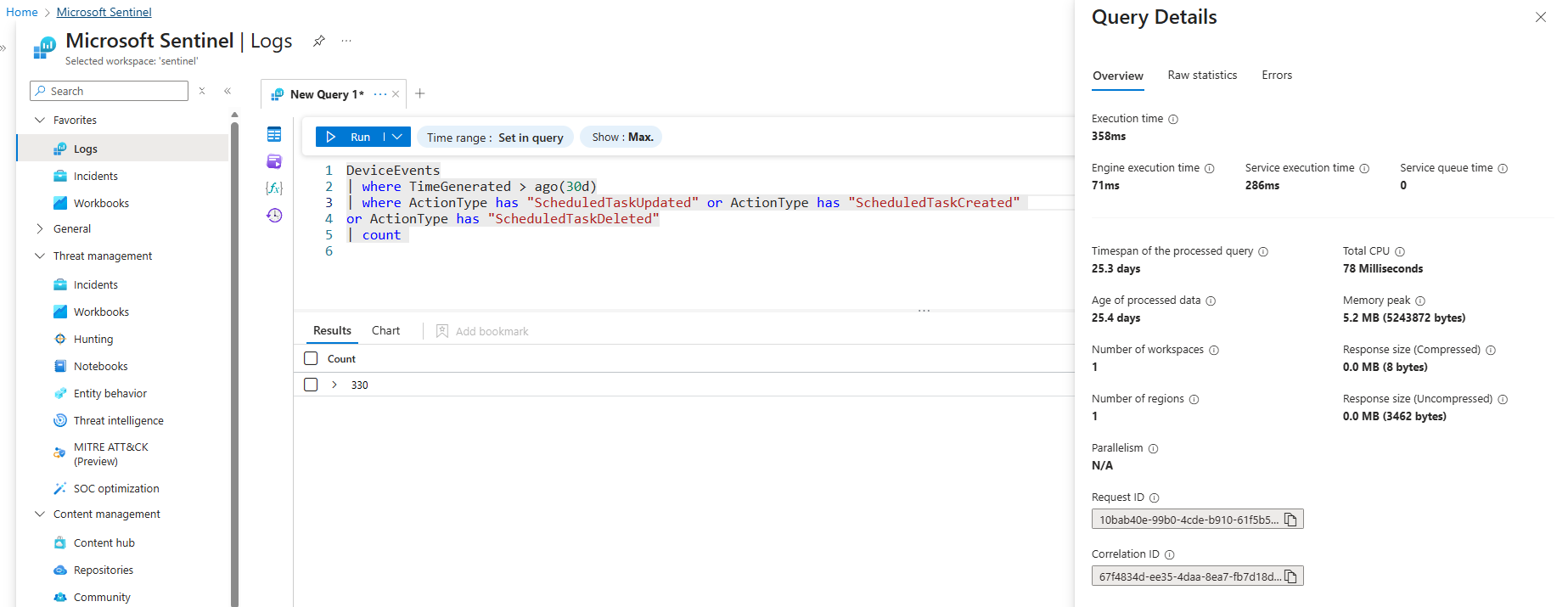Open the Functions (fx) icon
This screenshot has height=607, width=1568.
tap(273, 188)
